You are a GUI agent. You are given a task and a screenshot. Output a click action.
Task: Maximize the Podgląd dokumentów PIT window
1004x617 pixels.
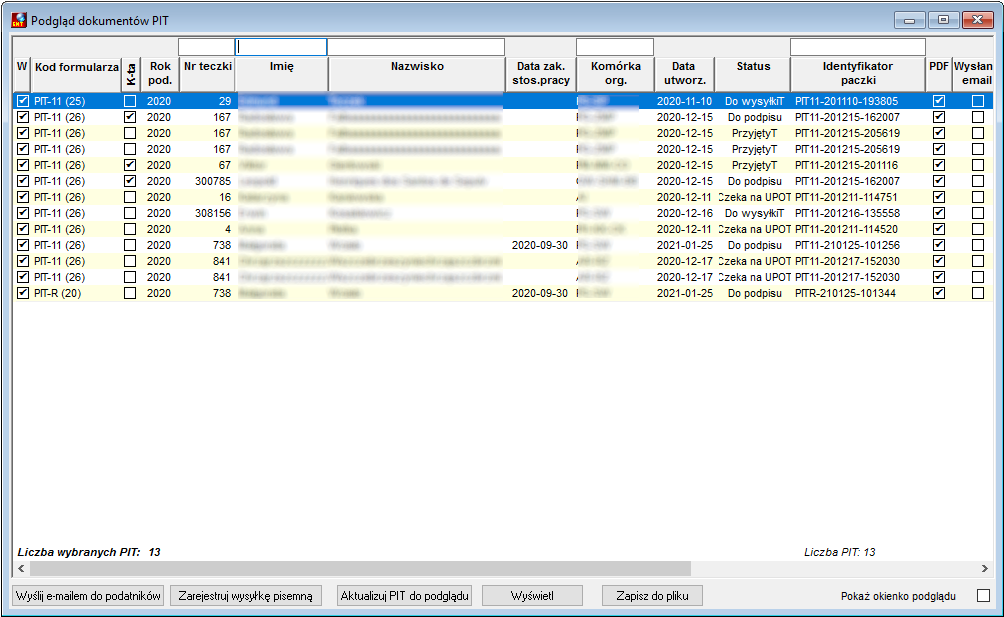click(x=943, y=20)
